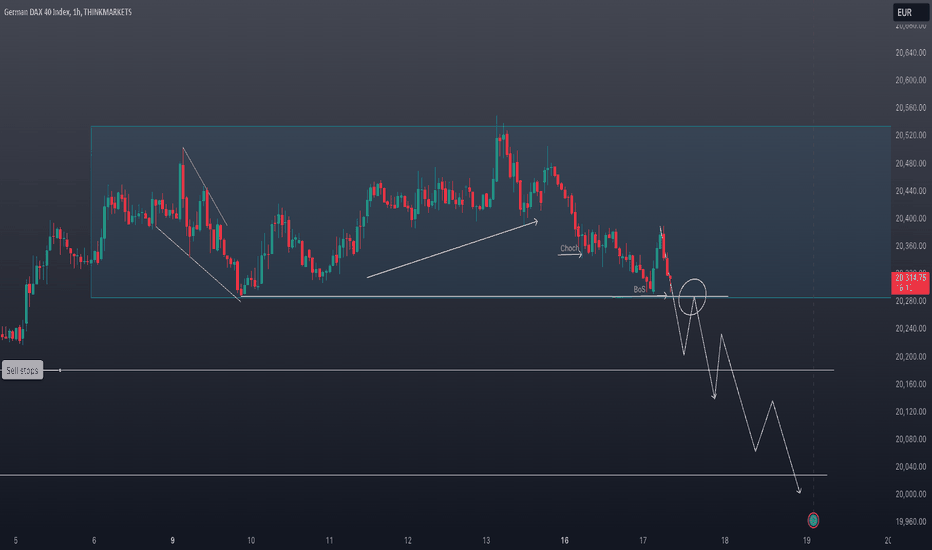Click date label 13 on the time axis

[x=486, y=540]
